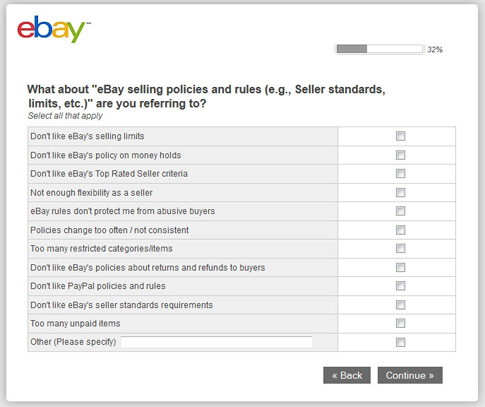
Task: Go to the previous page with Back
Action: click(x=347, y=375)
